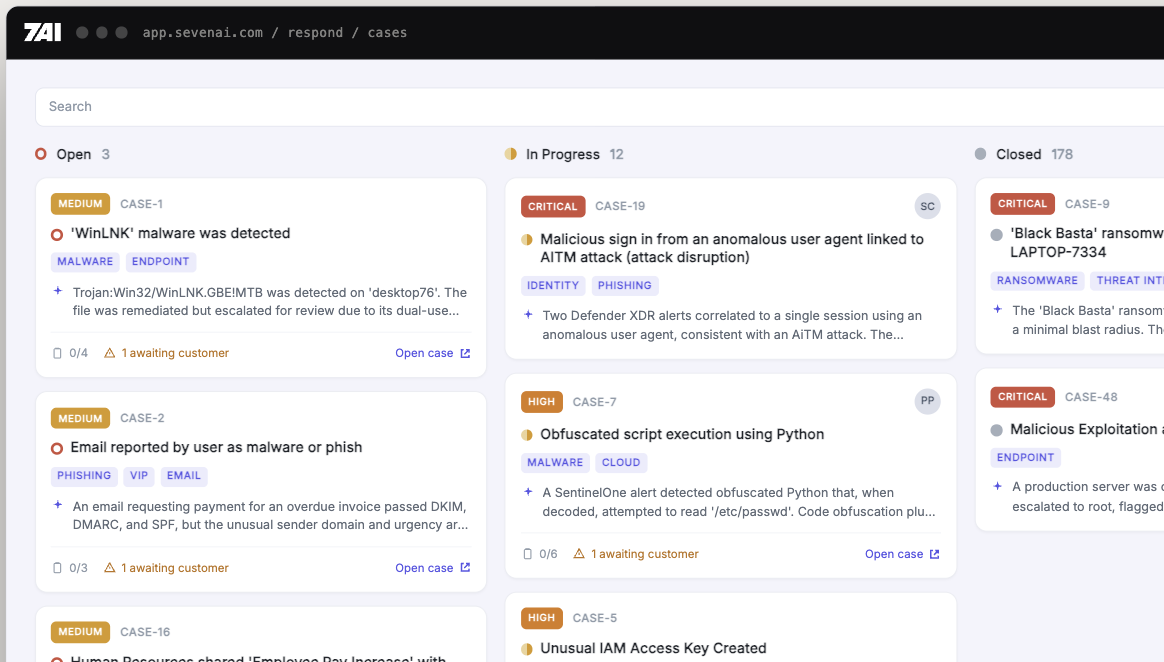This screenshot has height=662, width=1164.
Task: Click the CLOUD tag on CASE-7
Action: click(621, 462)
